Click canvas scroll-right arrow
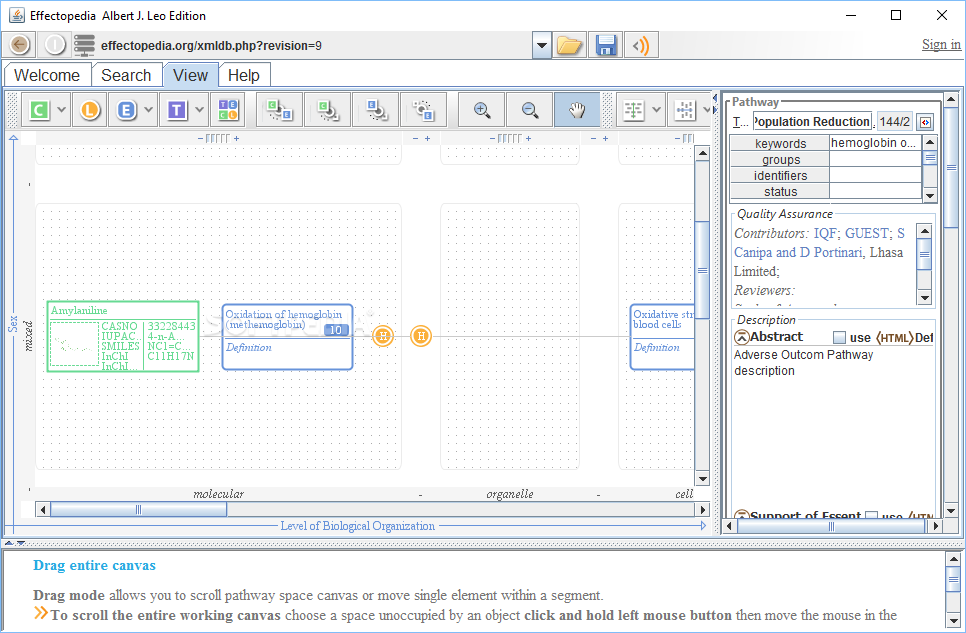The image size is (966, 633). (703, 510)
